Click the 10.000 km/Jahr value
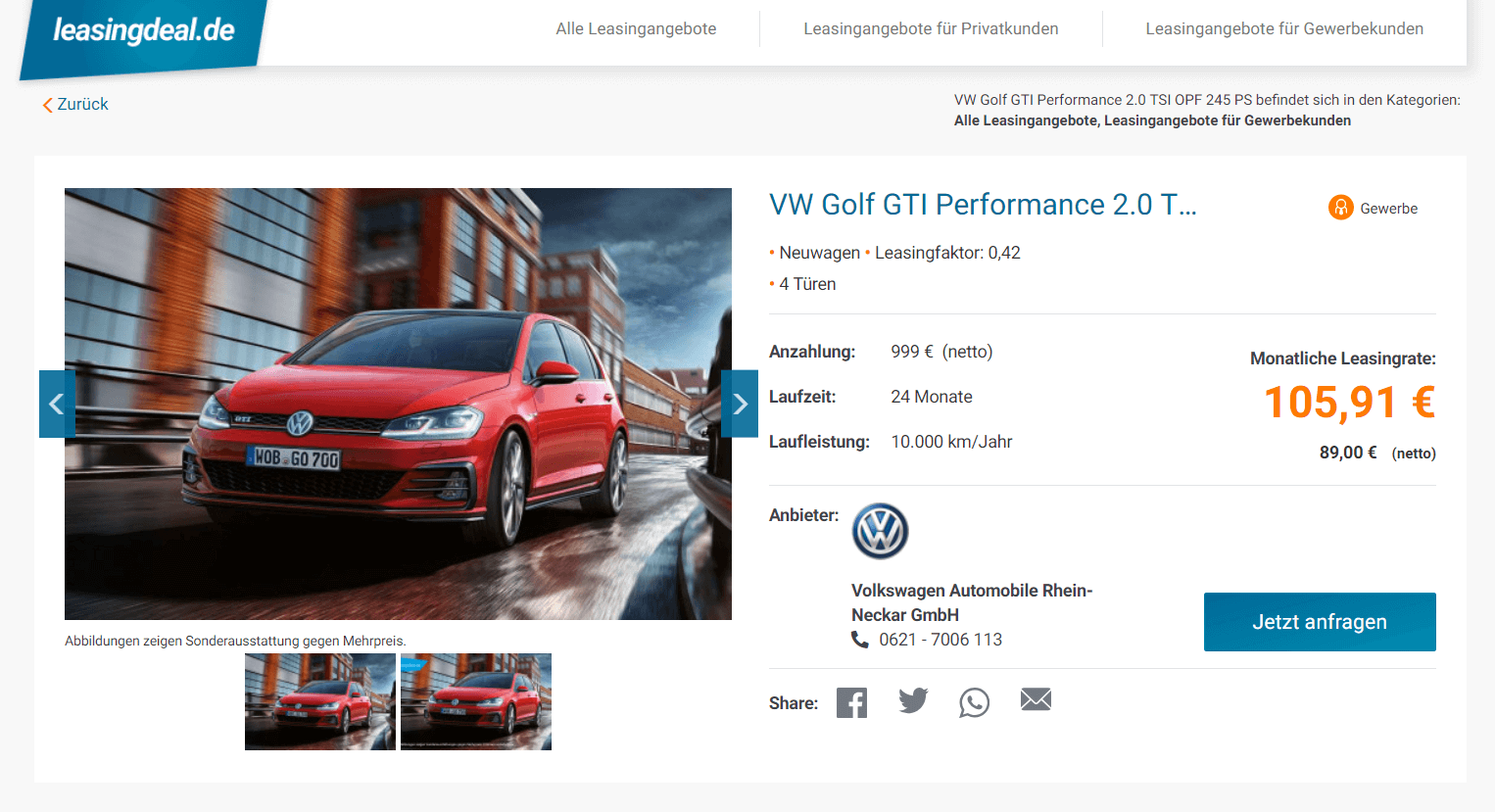The width and height of the screenshot is (1495, 812). point(951,442)
